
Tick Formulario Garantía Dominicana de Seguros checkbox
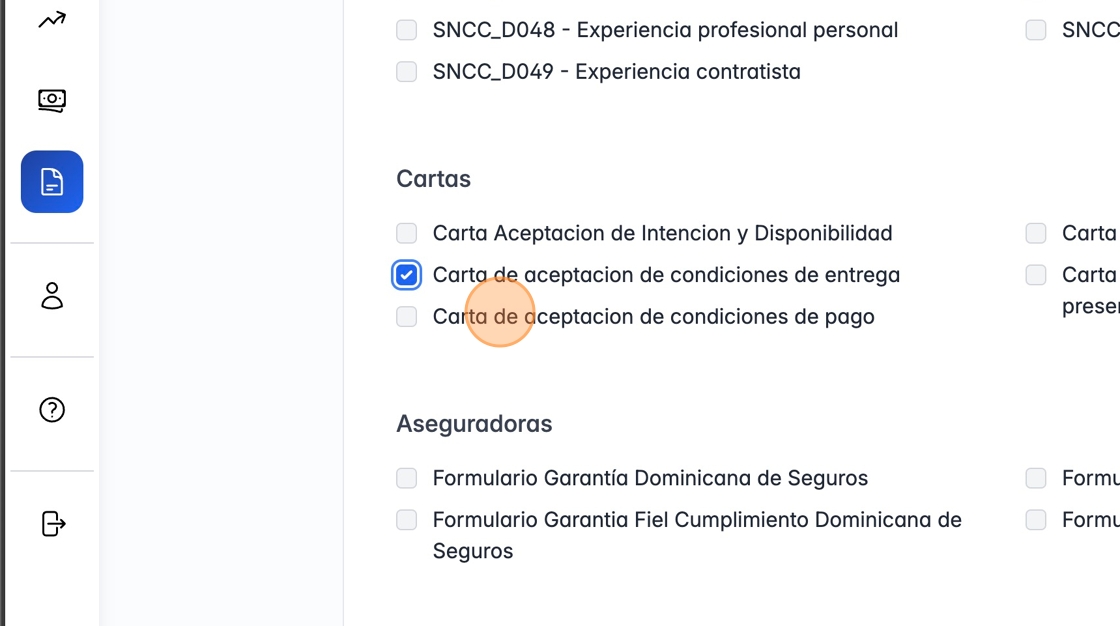pos(406,478)
